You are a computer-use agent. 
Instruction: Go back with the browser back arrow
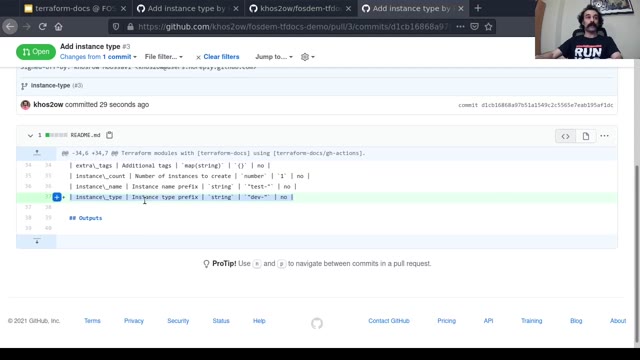point(10,27)
